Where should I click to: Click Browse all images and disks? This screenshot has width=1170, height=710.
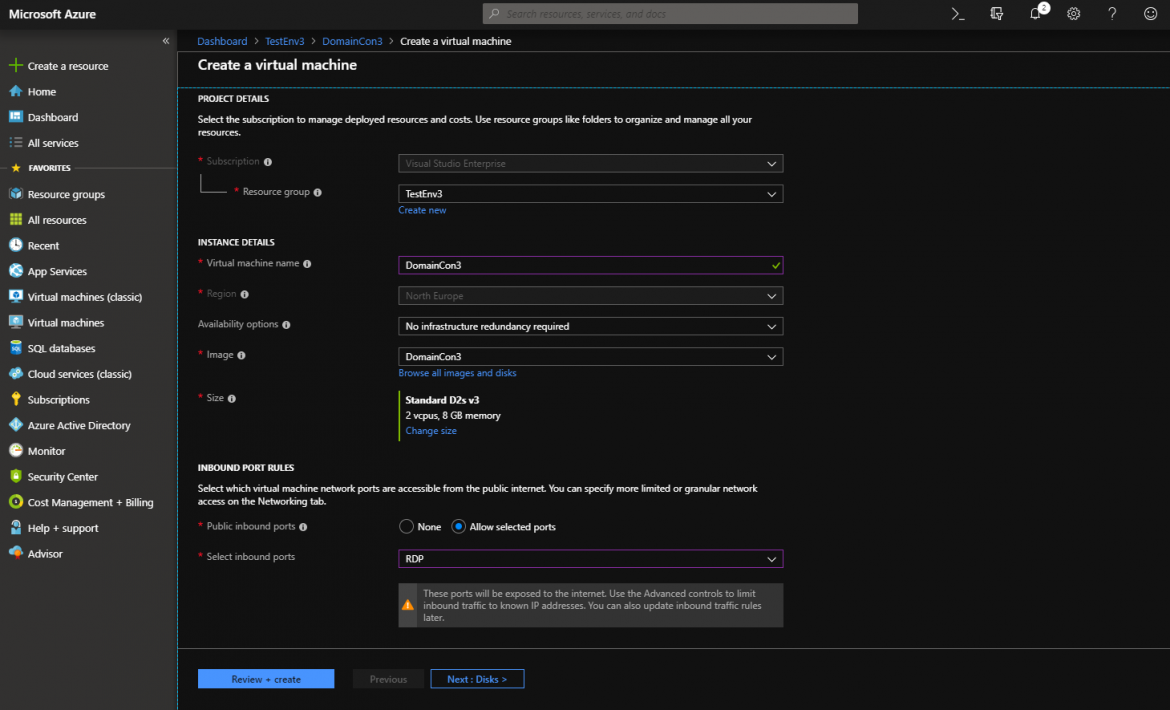[457, 373]
